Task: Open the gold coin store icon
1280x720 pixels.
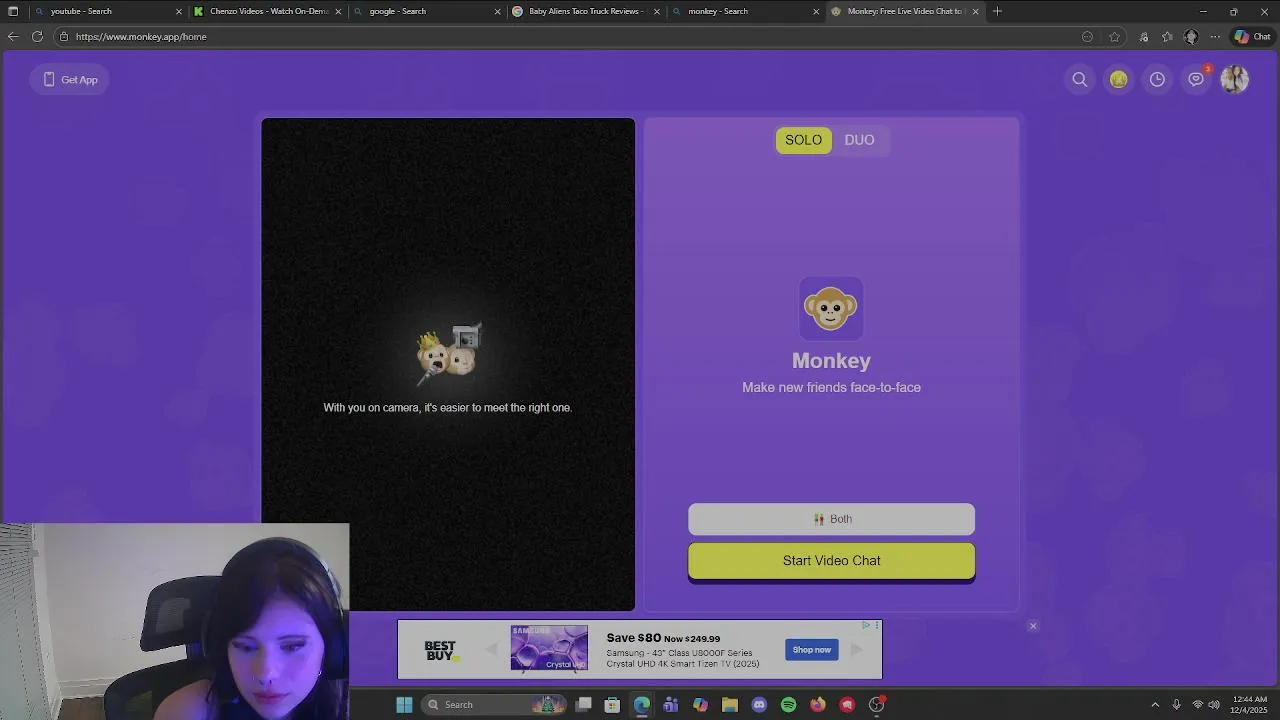Action: click(x=1118, y=80)
